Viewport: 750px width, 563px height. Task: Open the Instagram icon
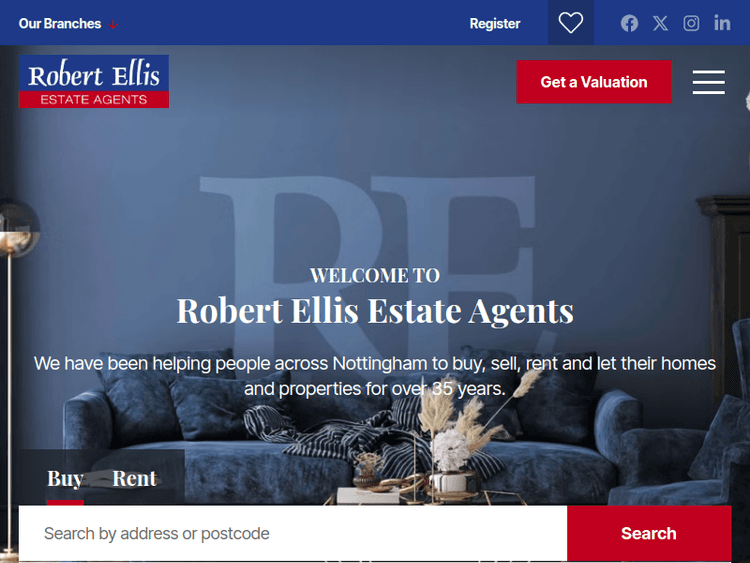point(691,23)
